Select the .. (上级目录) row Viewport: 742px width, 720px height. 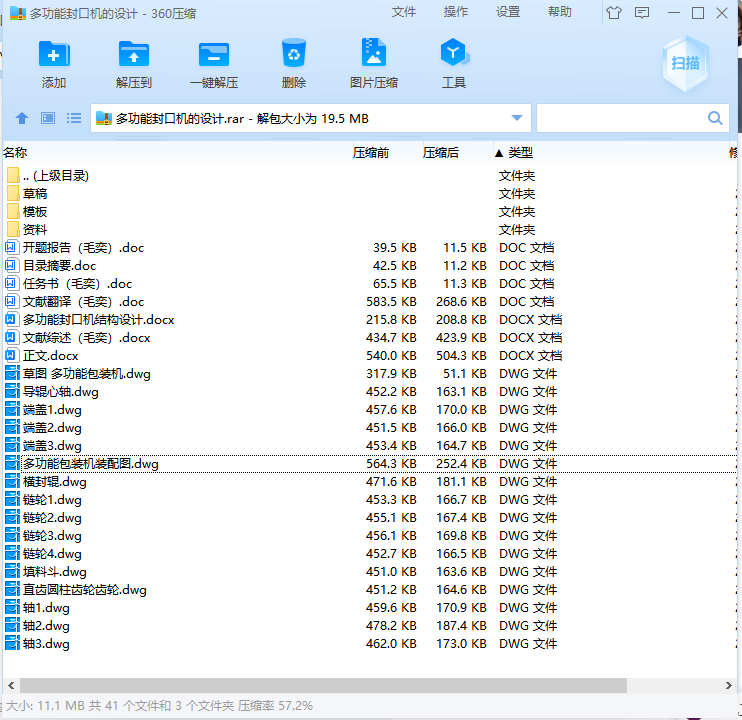tap(370, 176)
